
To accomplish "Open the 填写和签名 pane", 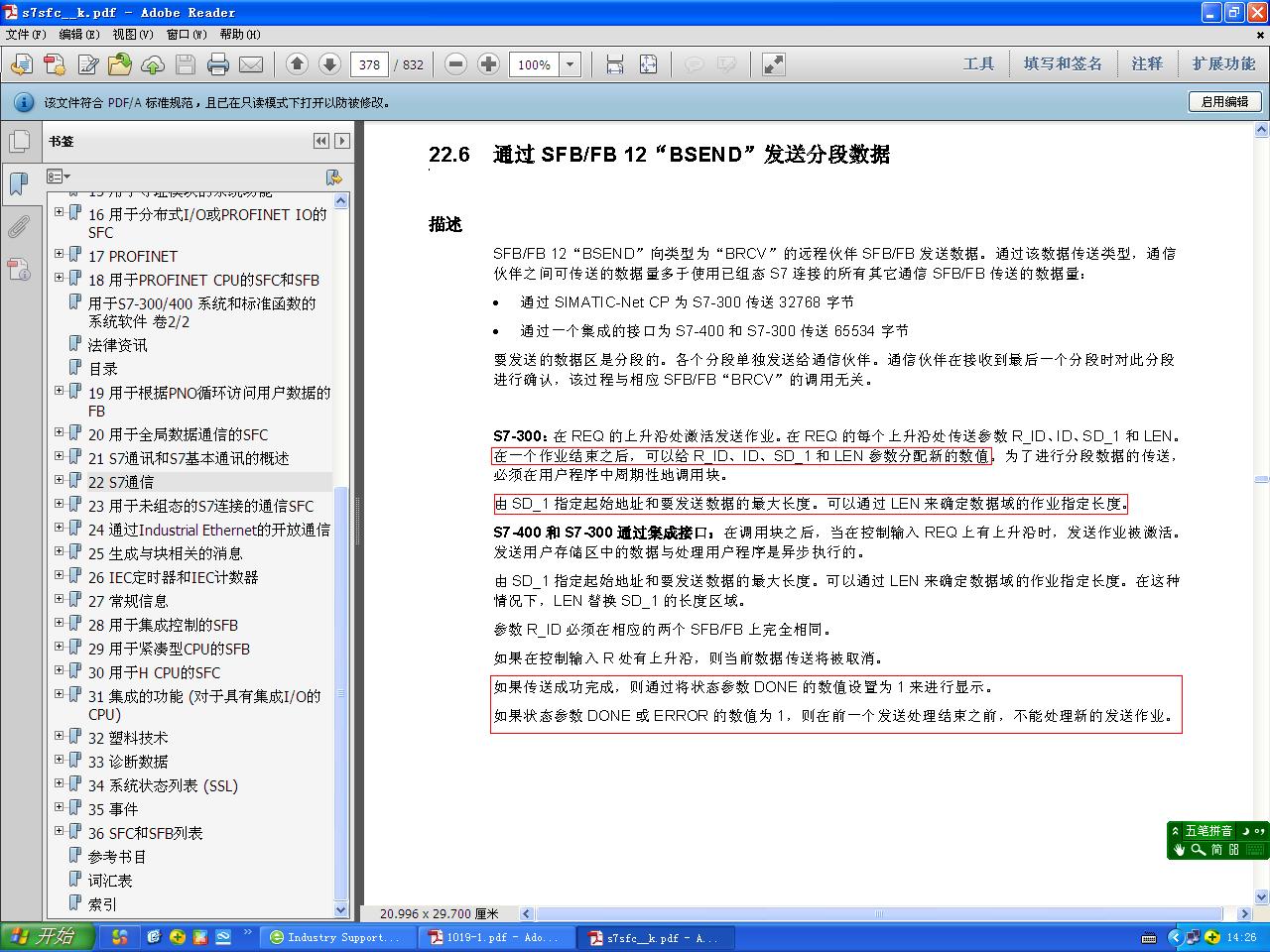I will (1063, 63).
